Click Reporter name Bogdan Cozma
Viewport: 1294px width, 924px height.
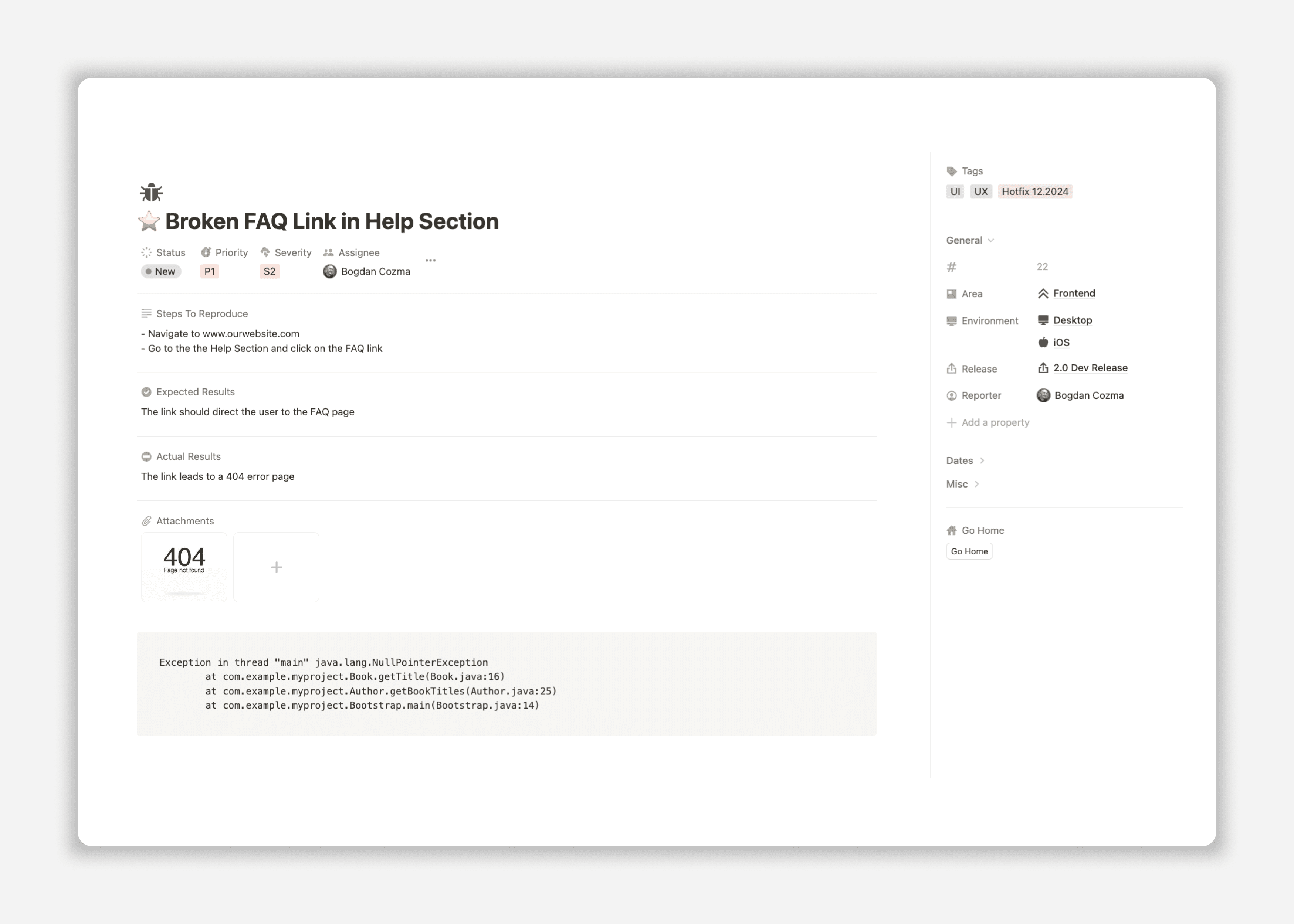pyautogui.click(x=1089, y=395)
